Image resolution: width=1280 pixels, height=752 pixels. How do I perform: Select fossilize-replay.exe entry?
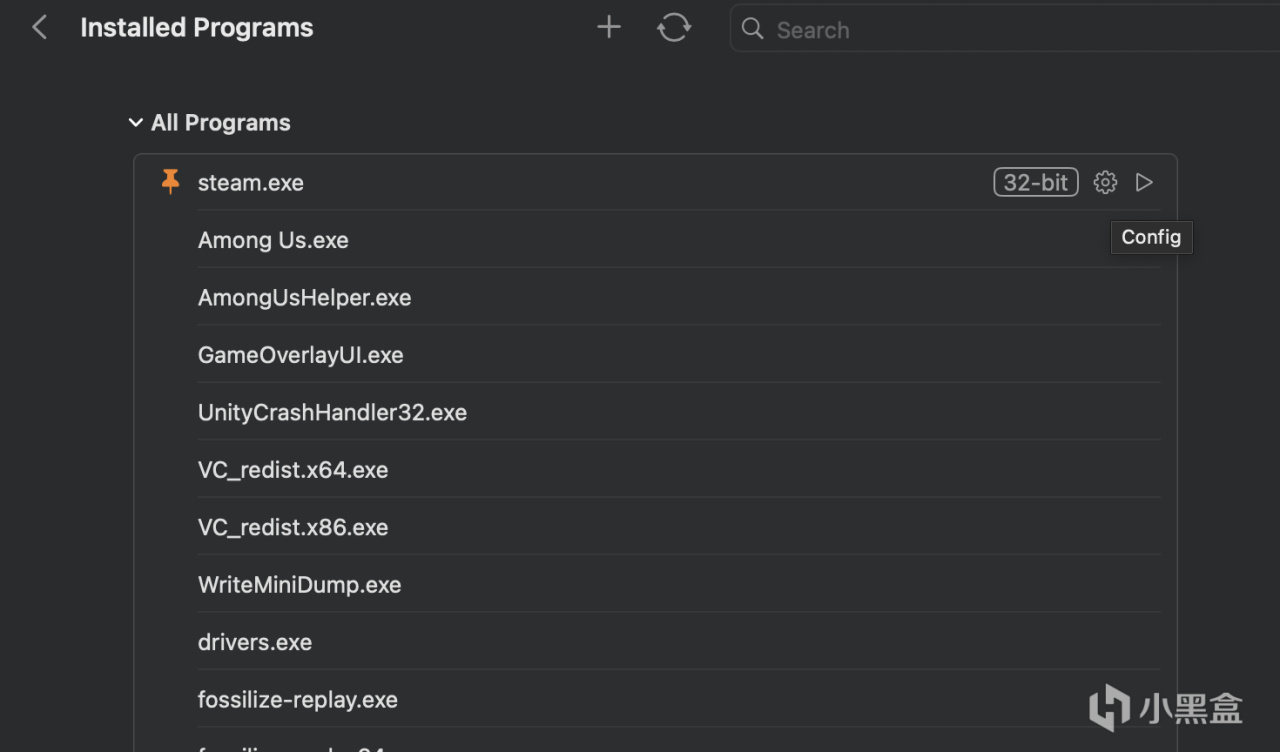(297, 700)
